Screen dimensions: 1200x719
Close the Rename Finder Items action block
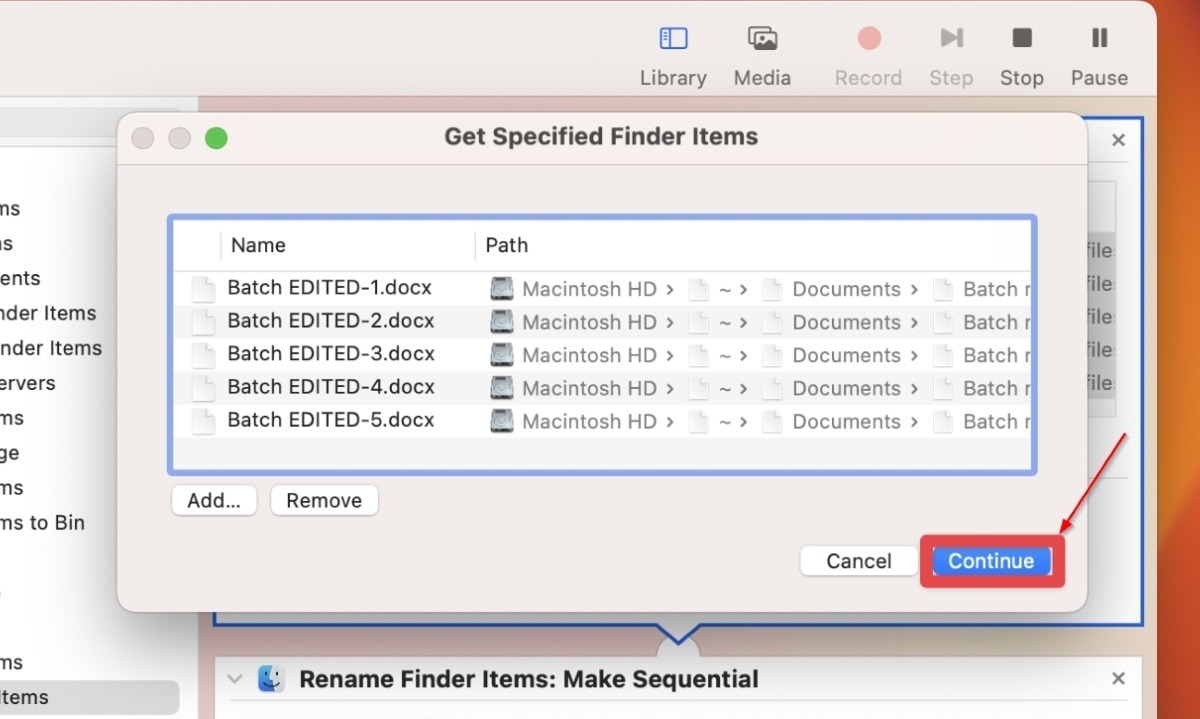(x=1118, y=678)
